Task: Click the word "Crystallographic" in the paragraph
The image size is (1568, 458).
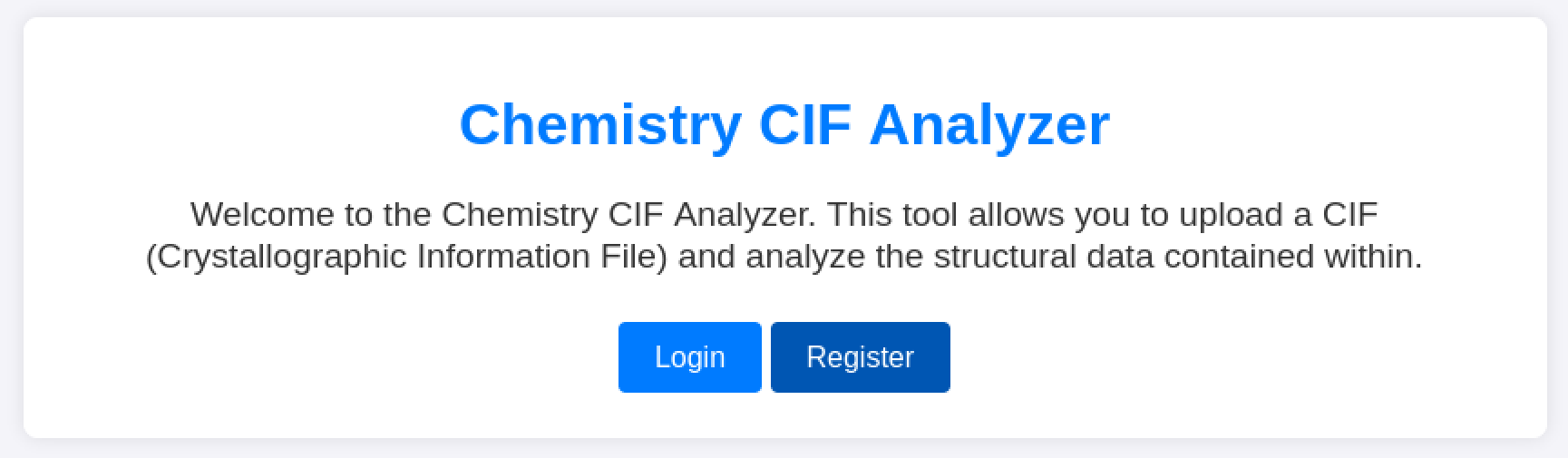Action: point(277,257)
